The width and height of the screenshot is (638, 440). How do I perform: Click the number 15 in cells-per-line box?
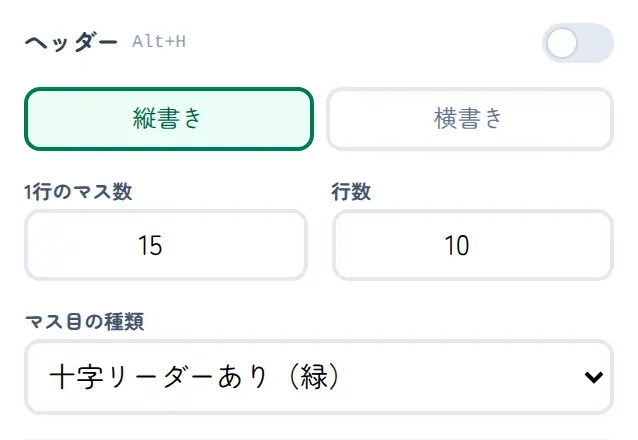(x=150, y=245)
